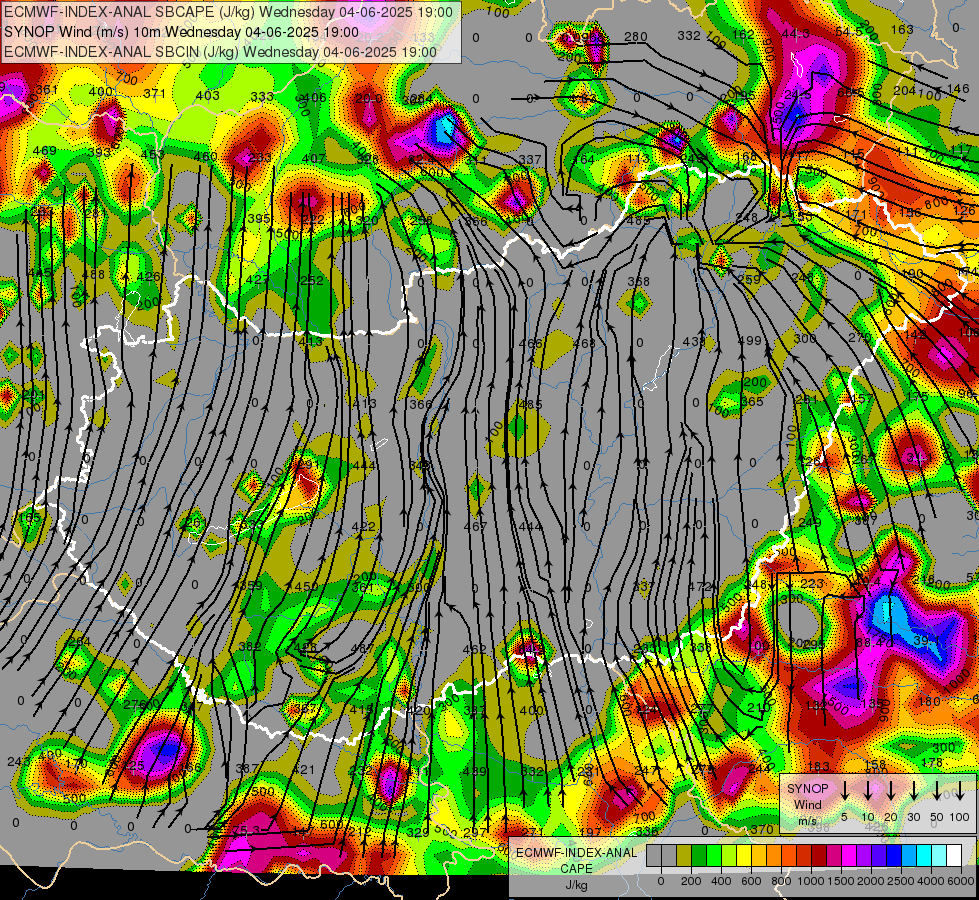This screenshot has width=979, height=900.
Task: Click the map value 183
Action: [818, 766]
